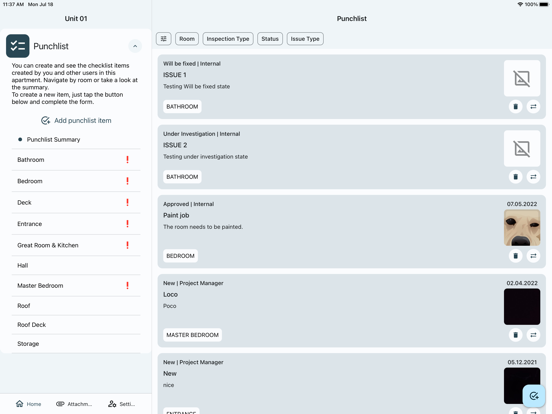This screenshot has height=414, width=552.
Task: Open the Status filter
Action: coord(270,39)
